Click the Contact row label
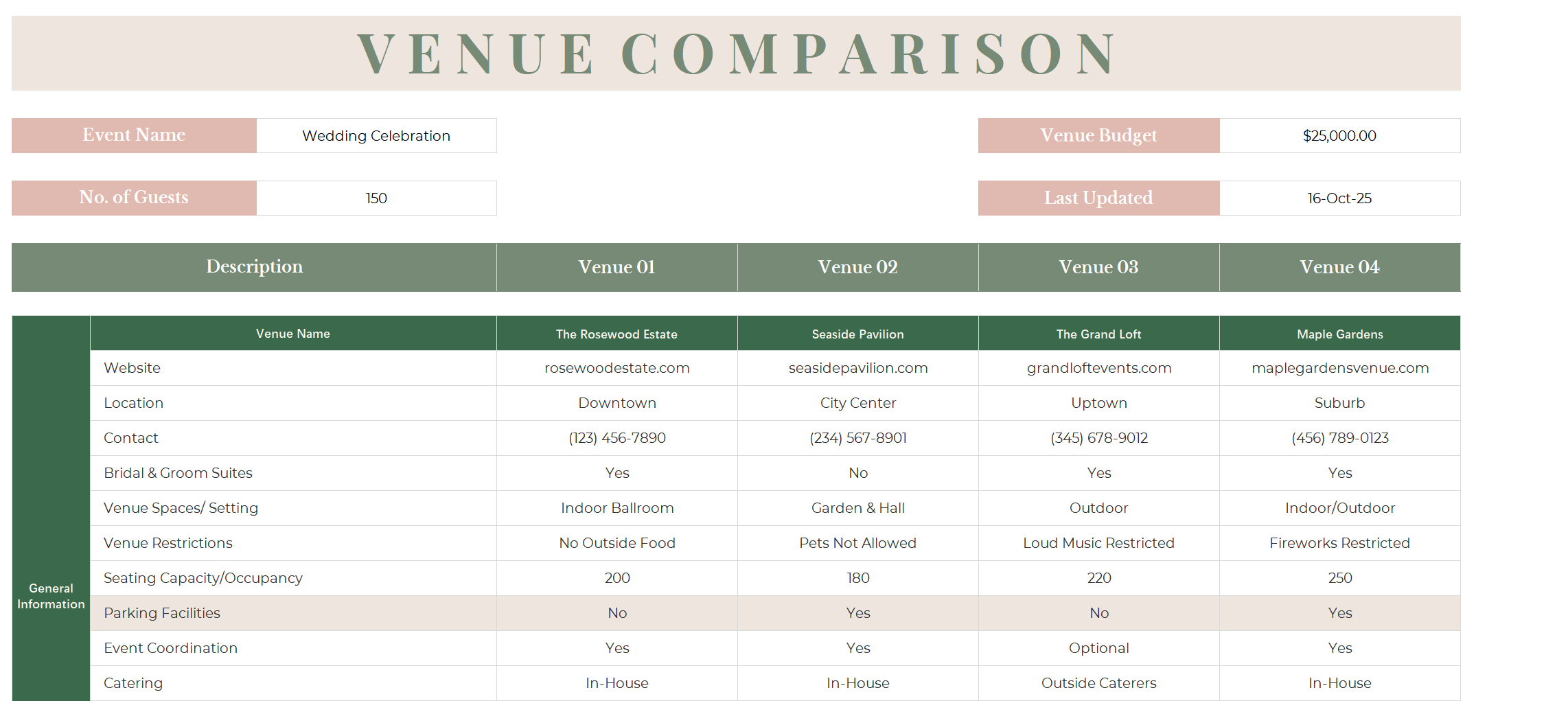1568x701 pixels. pos(293,438)
